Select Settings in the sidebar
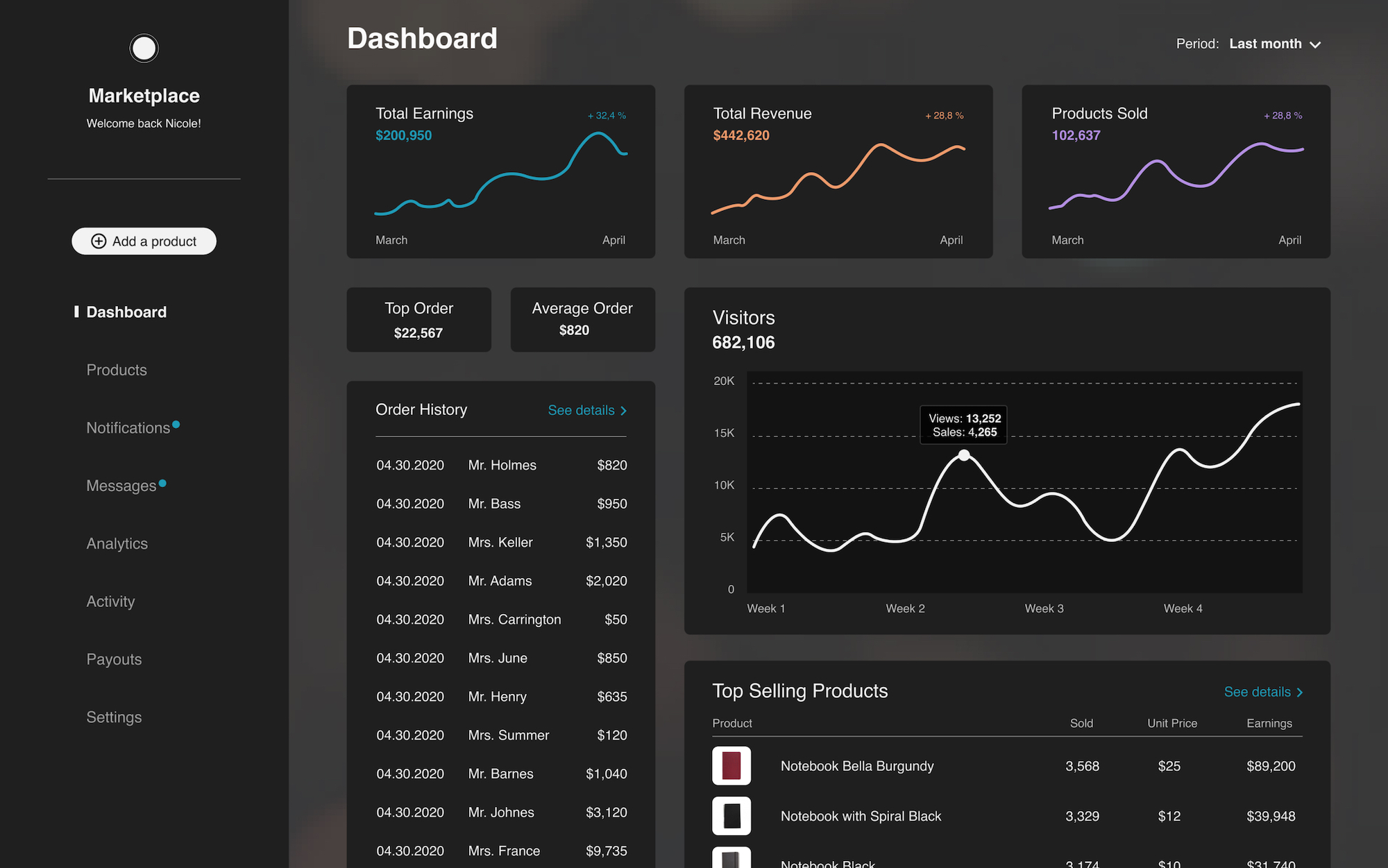Image resolution: width=1388 pixels, height=868 pixels. 114,717
